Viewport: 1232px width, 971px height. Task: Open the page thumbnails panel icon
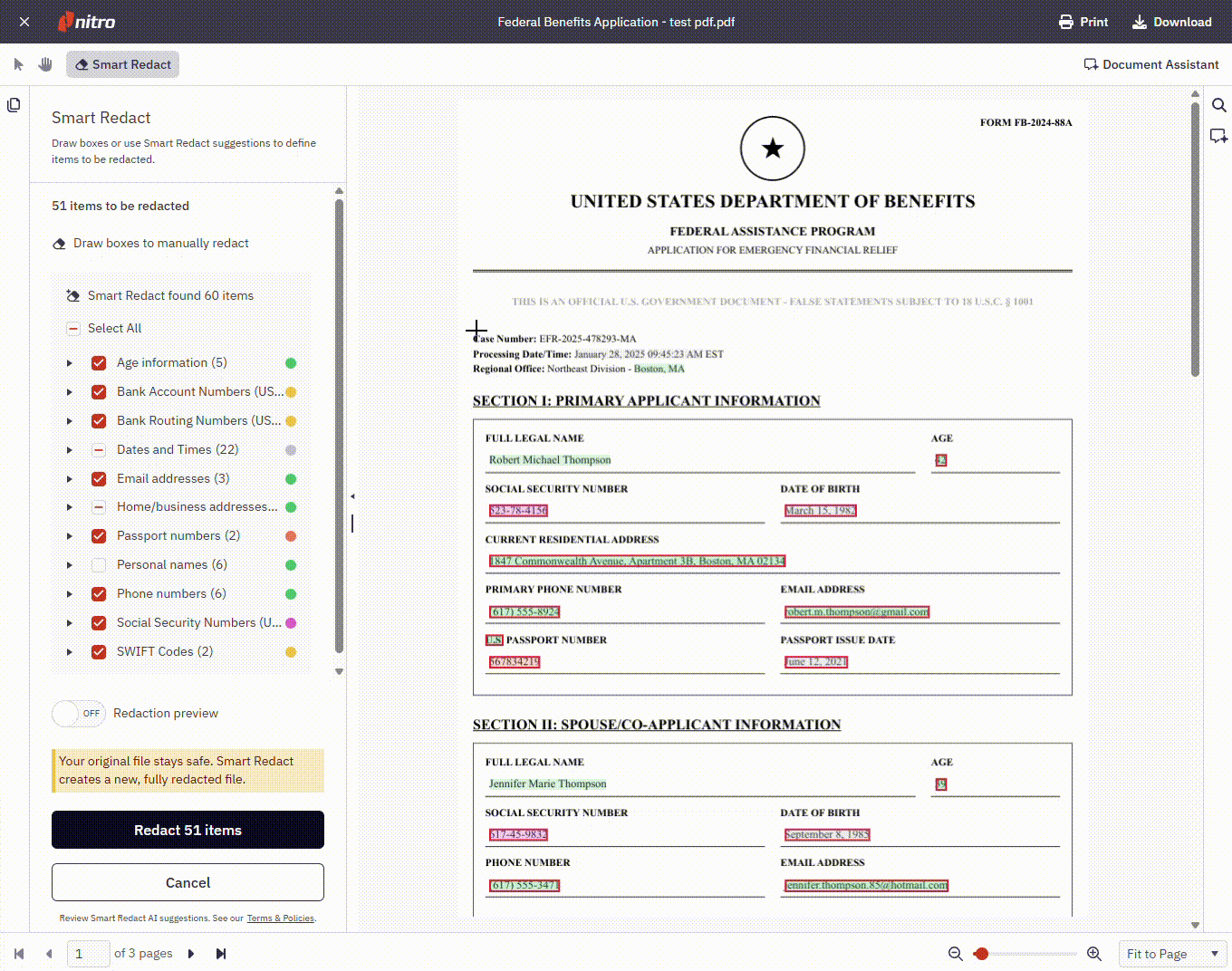tap(14, 105)
